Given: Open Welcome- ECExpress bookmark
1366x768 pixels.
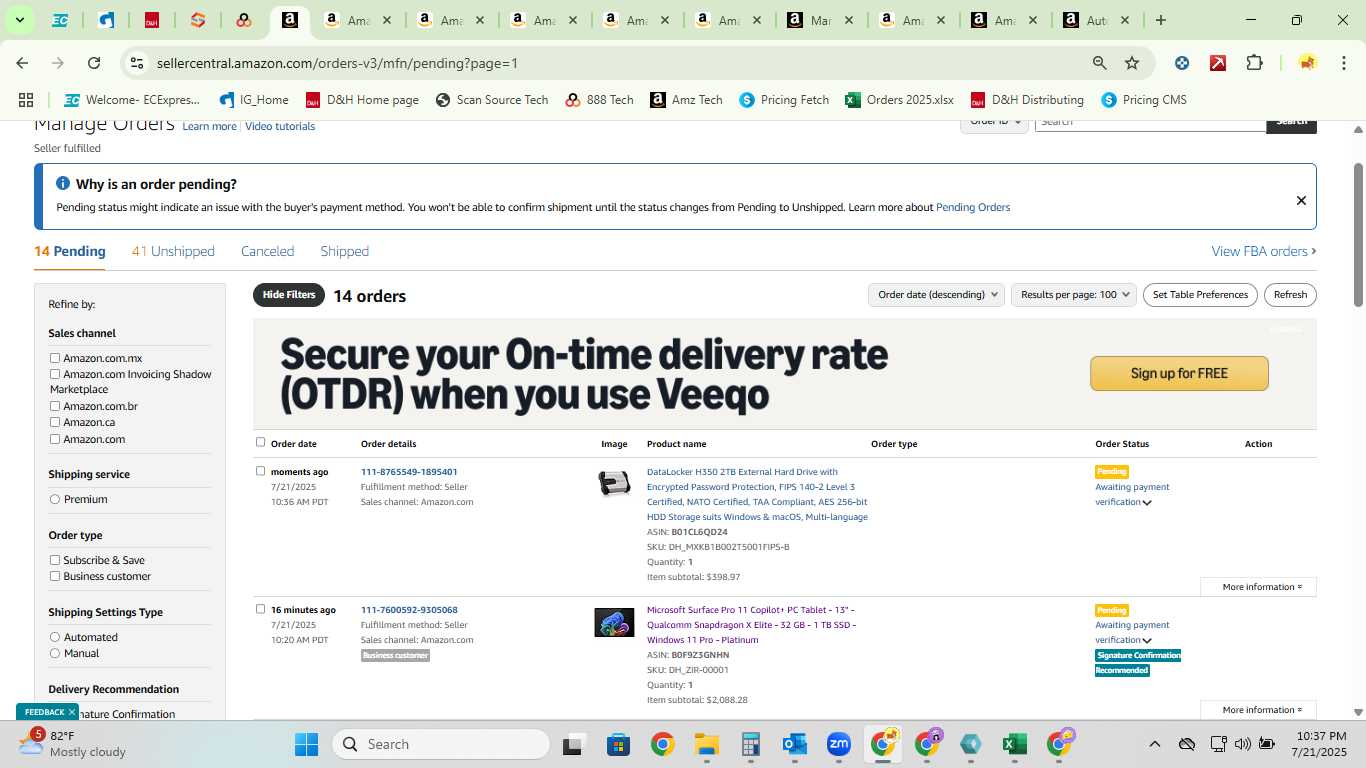Looking at the screenshot, I should coord(132,100).
